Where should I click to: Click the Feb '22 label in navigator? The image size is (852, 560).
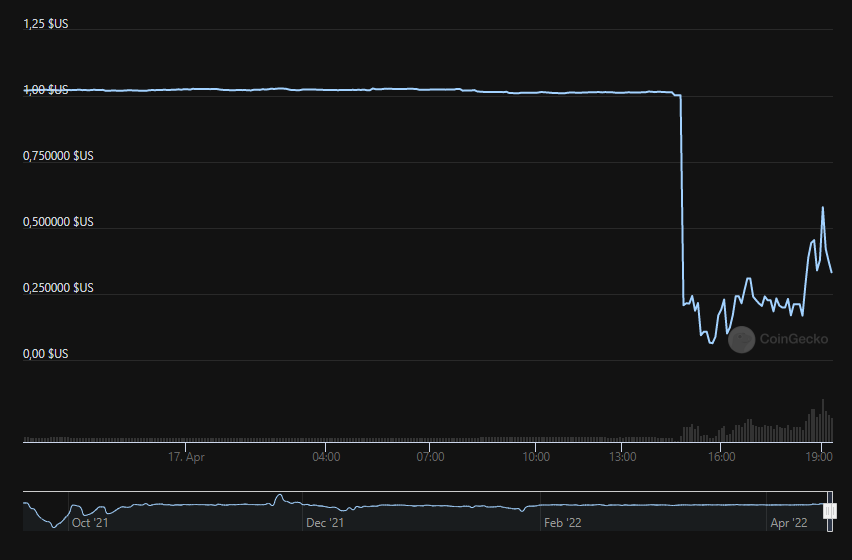click(x=561, y=522)
